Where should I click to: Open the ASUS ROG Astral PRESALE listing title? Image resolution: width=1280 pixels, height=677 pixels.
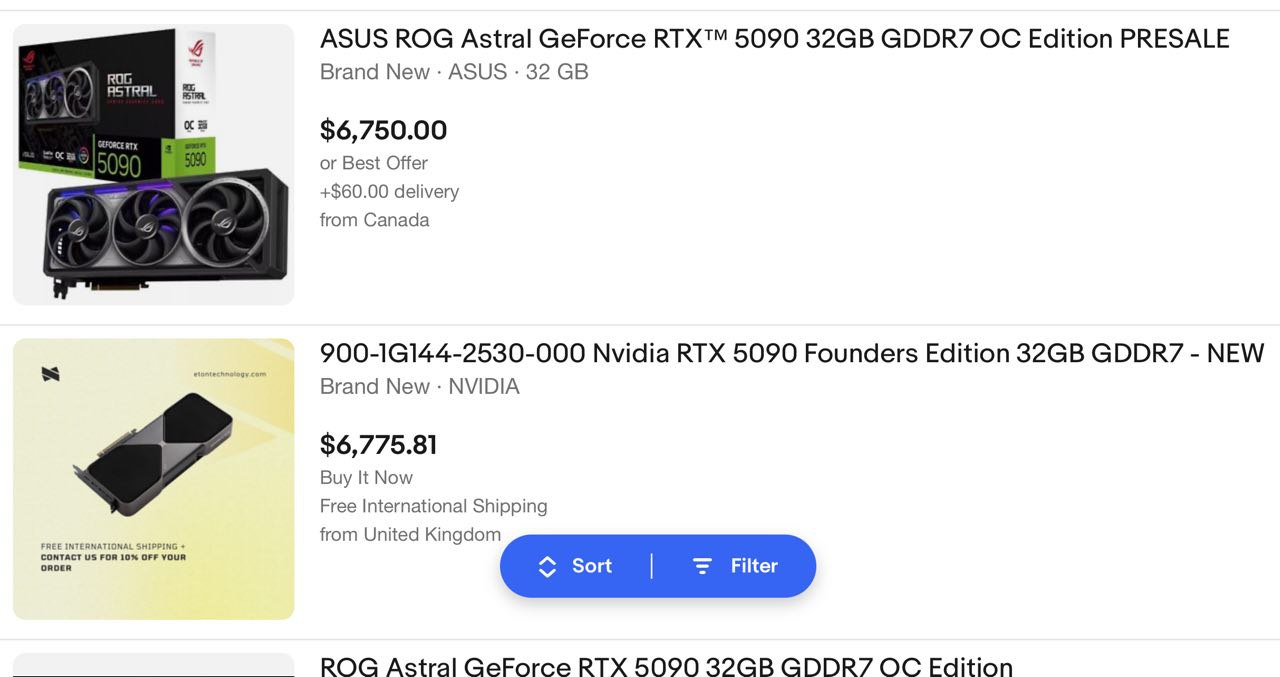coord(774,39)
